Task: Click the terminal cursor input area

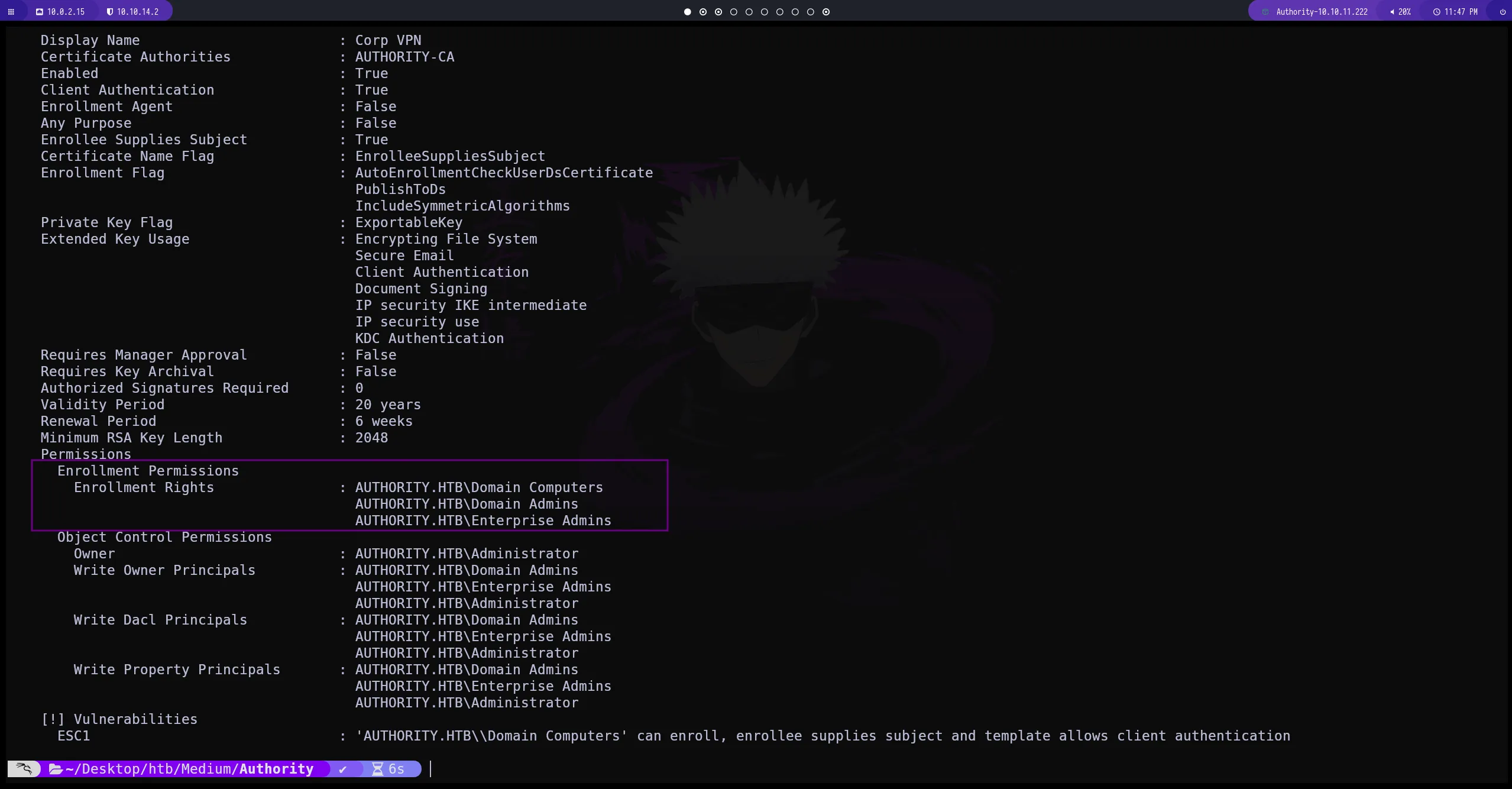Action: [431, 769]
